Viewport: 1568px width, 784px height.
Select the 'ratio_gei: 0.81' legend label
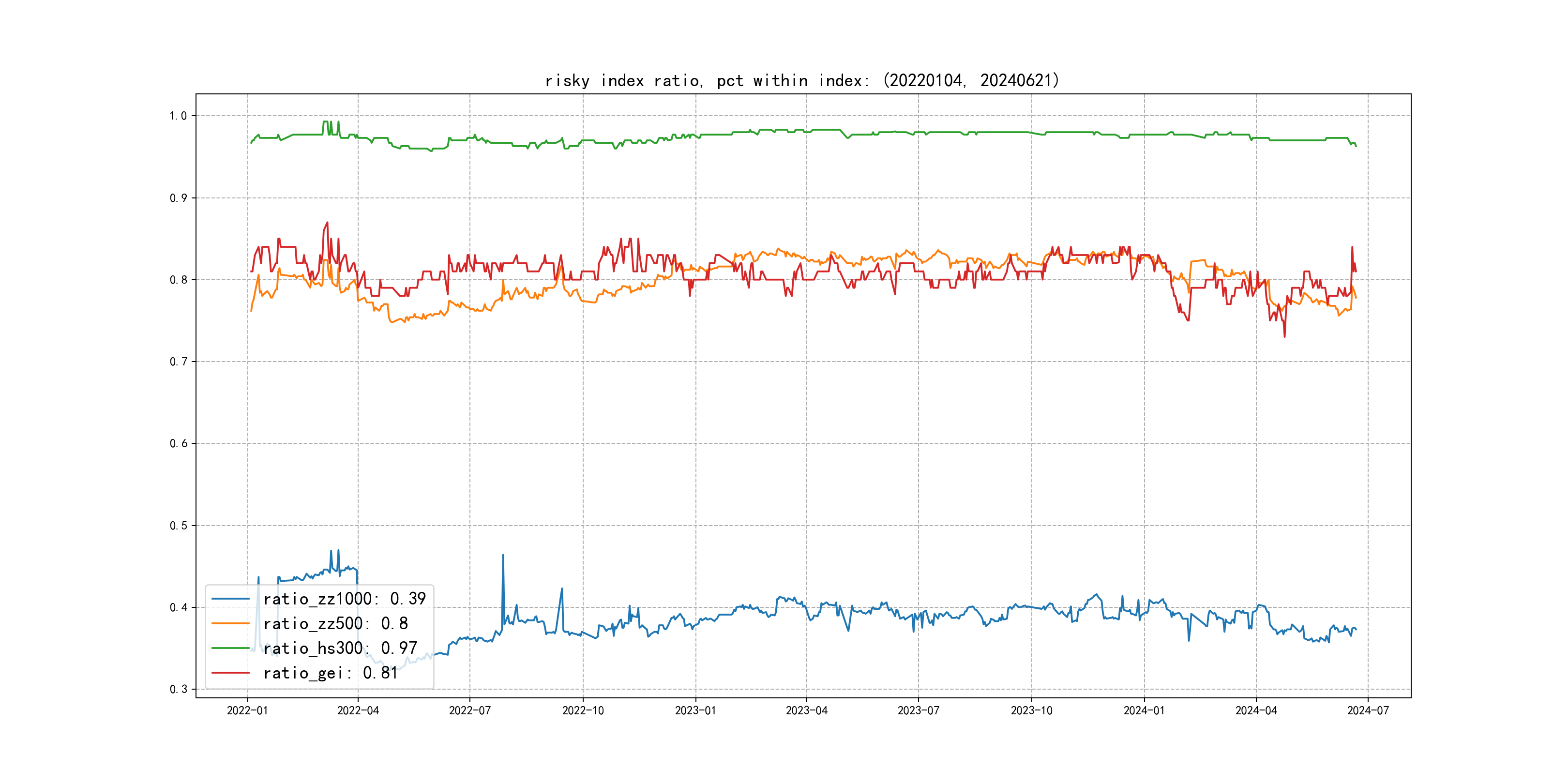pos(331,673)
